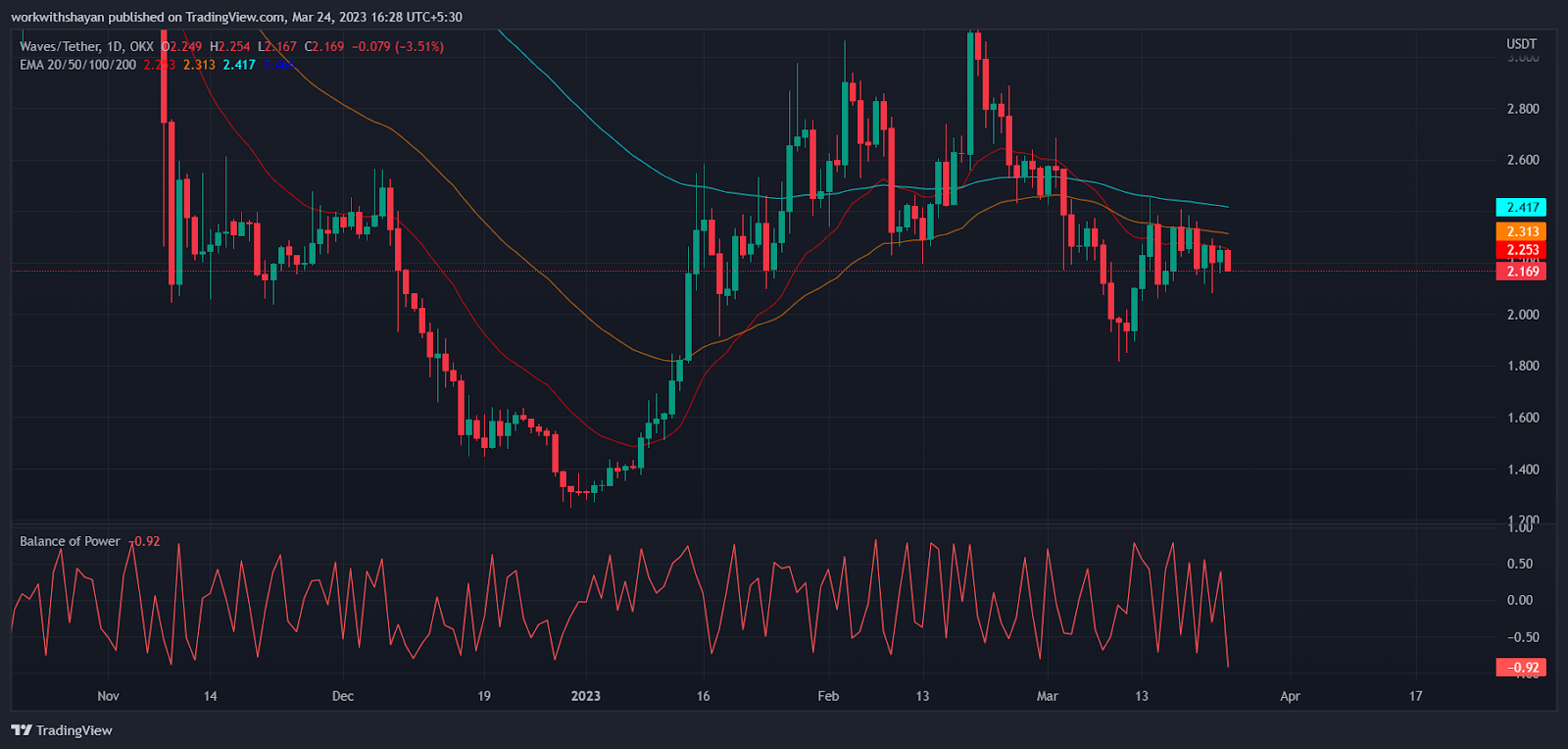Click the Dec label on the time axis
Screen dimensions: 1568x749
click(343, 696)
